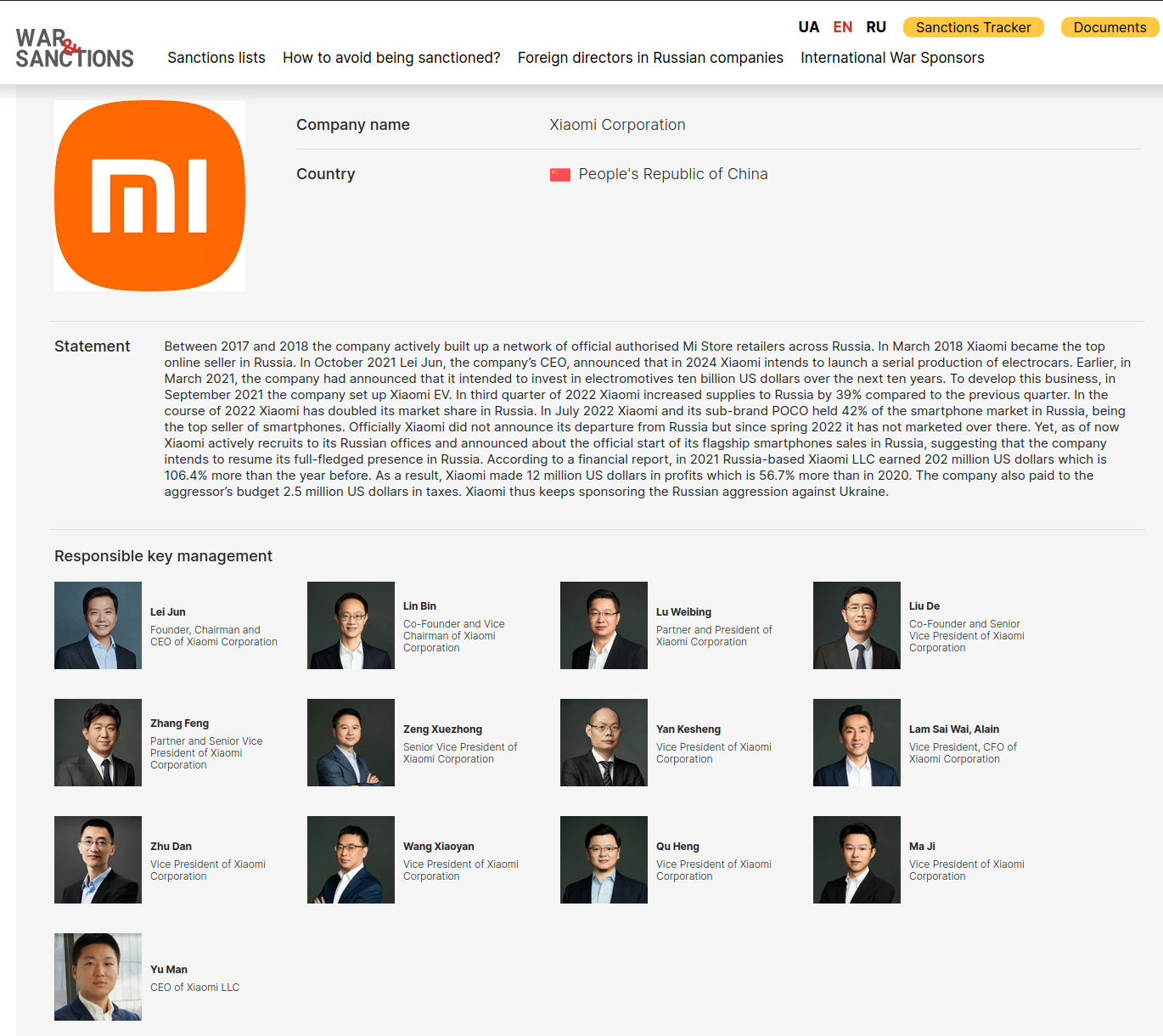Switch the site language to RU
Screen dimensions: 1163x1036
point(875,26)
